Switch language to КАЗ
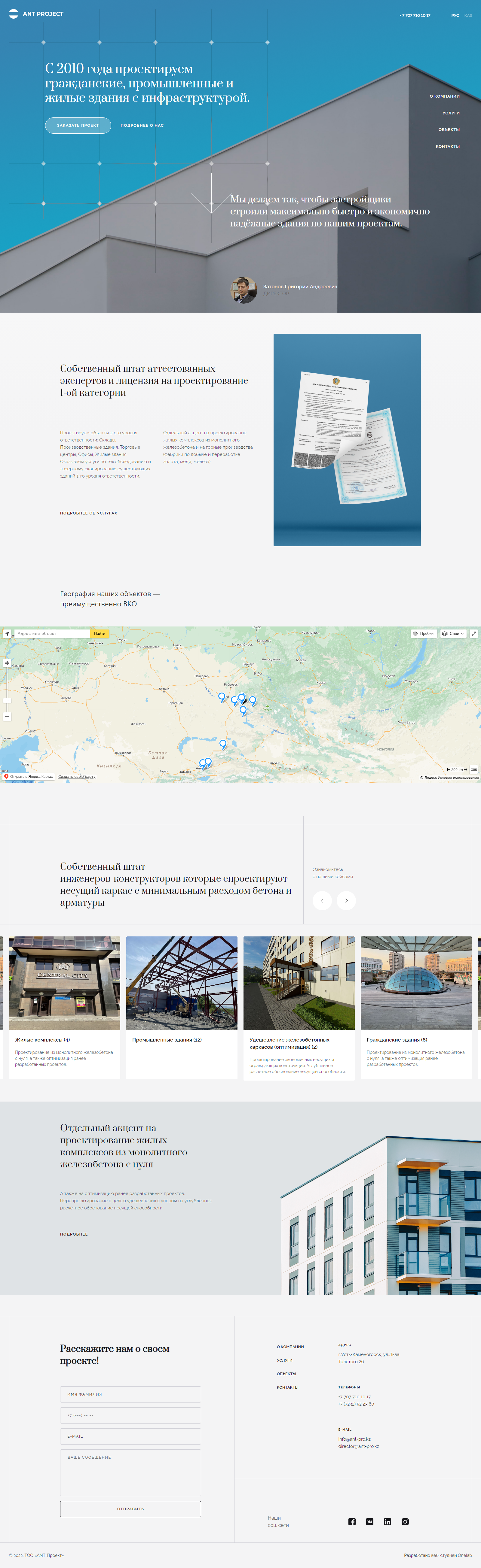The width and height of the screenshot is (481, 1568). click(x=468, y=15)
